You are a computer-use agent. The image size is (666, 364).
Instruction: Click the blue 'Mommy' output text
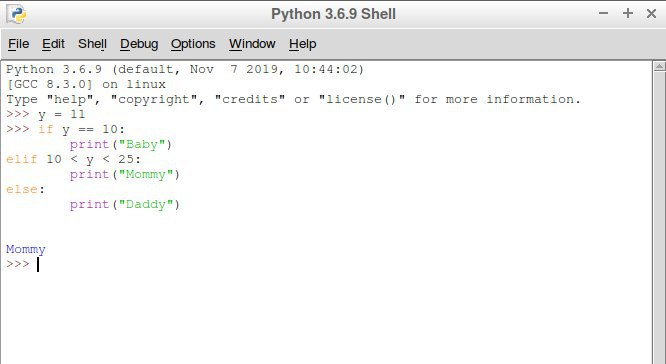point(25,249)
